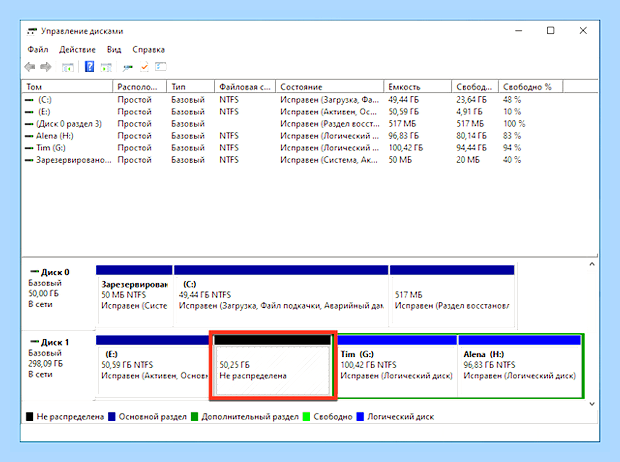
Task: Click the 96,83 ГБ capacity cell in list
Action: 403,136
